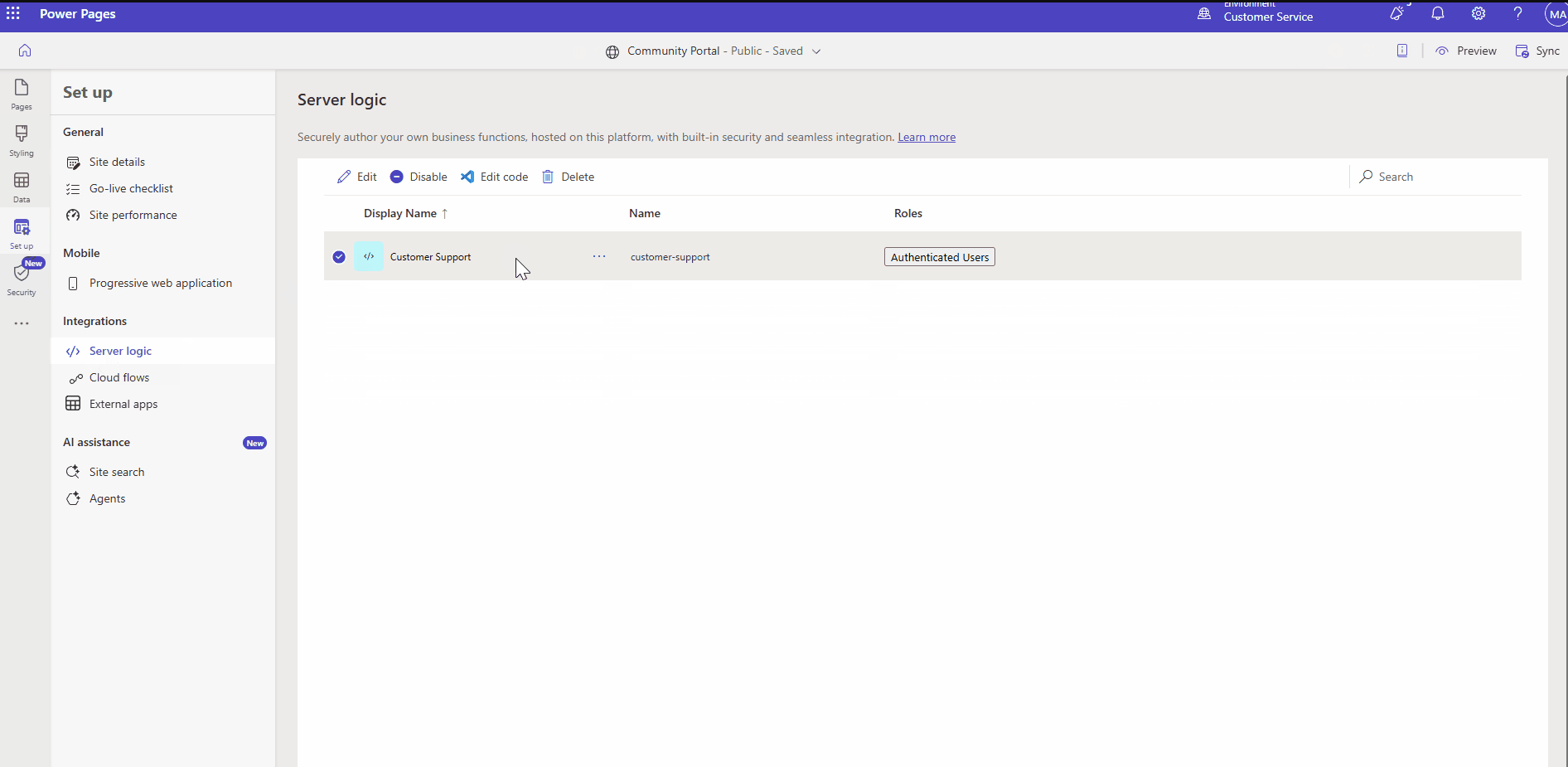The width and height of the screenshot is (1568, 767).
Task: Open the MA account avatar
Action: [x=1556, y=14]
